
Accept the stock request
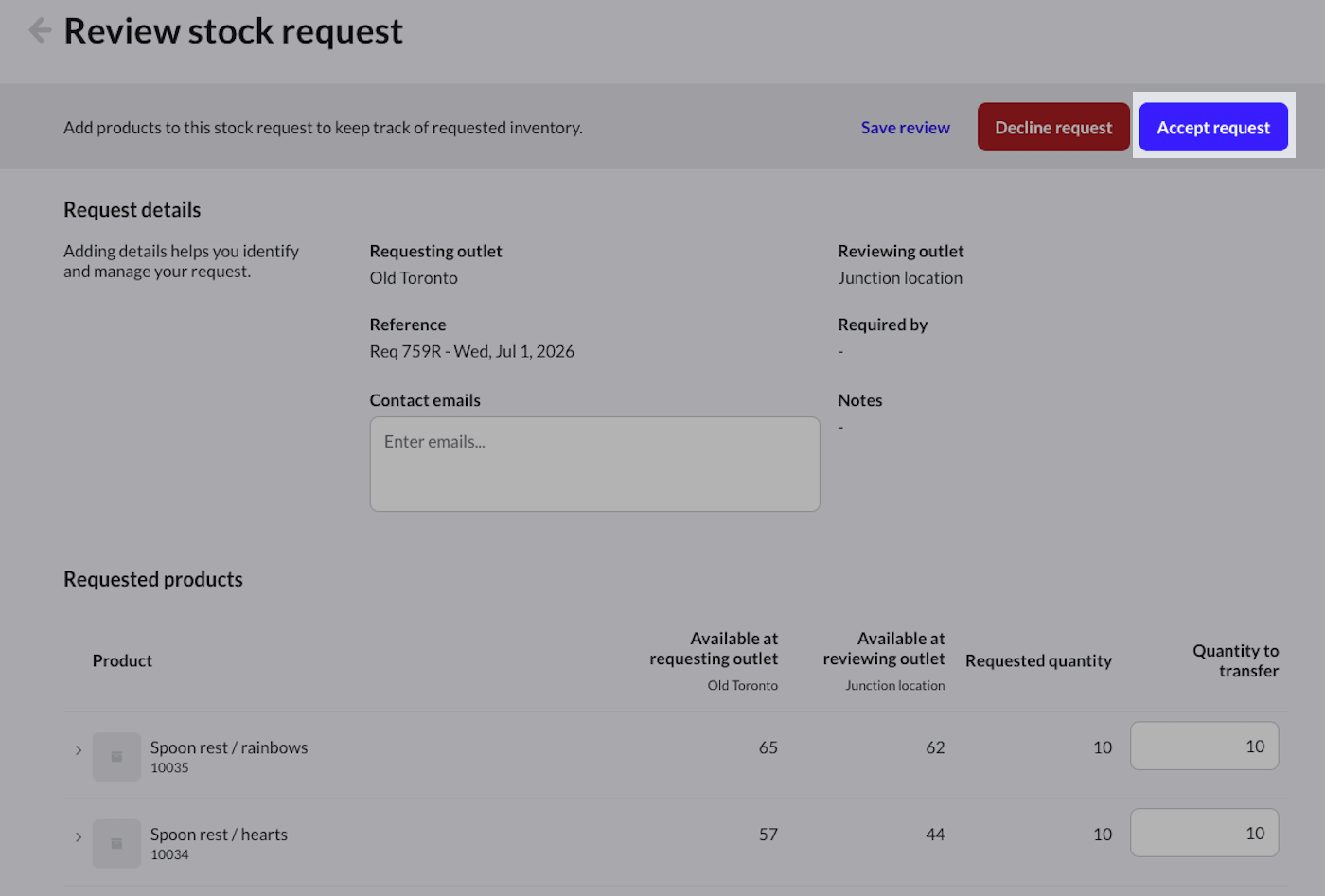click(x=1213, y=127)
